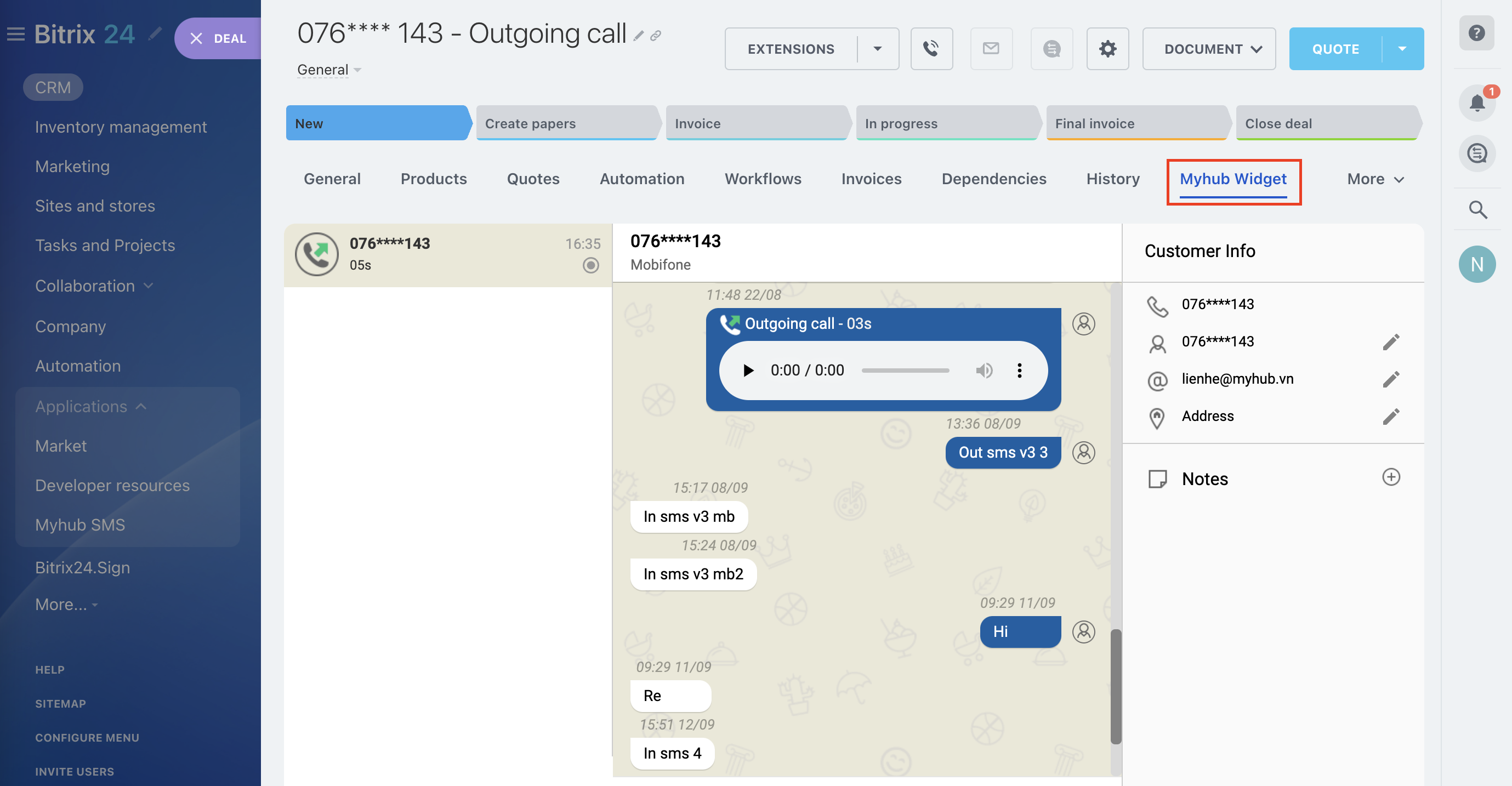Expand the More tabs dropdown
Image resolution: width=1512 pixels, height=786 pixels.
(1374, 179)
